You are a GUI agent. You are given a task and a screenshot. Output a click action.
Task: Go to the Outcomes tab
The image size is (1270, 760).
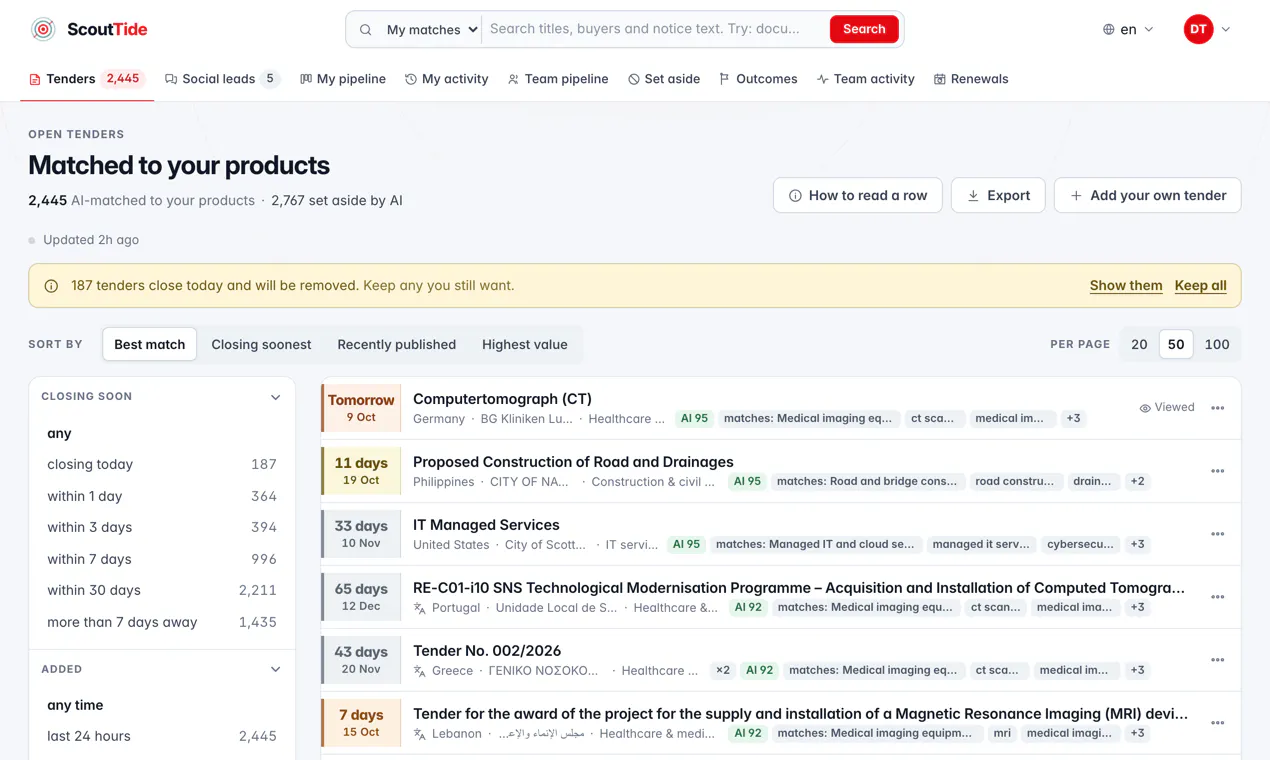pyautogui.click(x=758, y=79)
